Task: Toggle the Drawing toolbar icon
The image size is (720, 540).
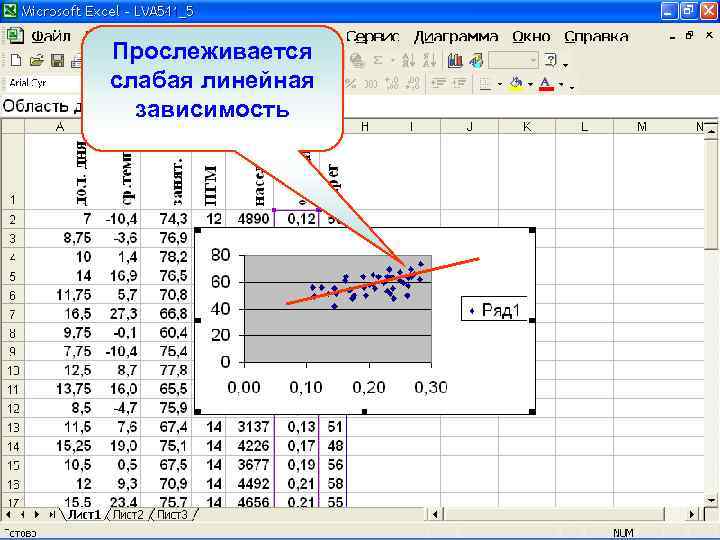Action: 476,60
